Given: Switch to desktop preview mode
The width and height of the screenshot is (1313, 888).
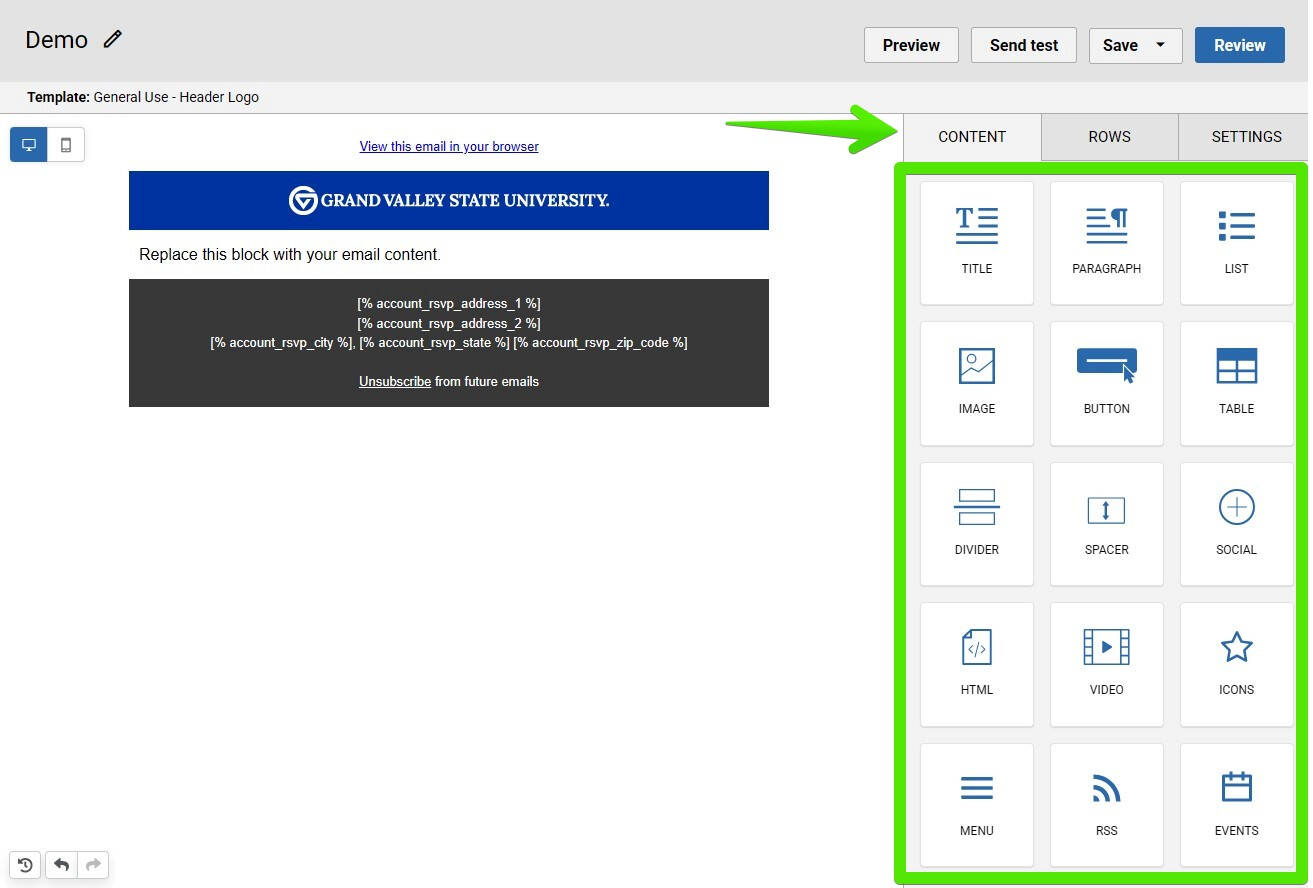Looking at the screenshot, I should click(29, 145).
